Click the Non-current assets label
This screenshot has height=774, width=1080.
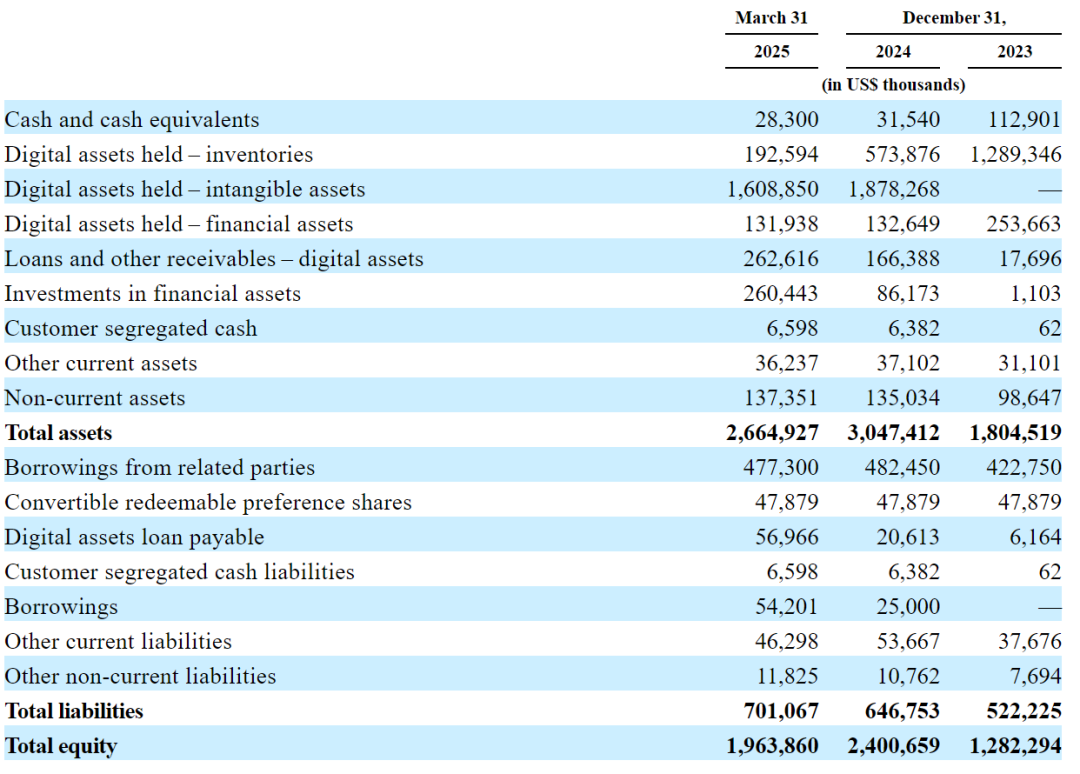[94, 398]
